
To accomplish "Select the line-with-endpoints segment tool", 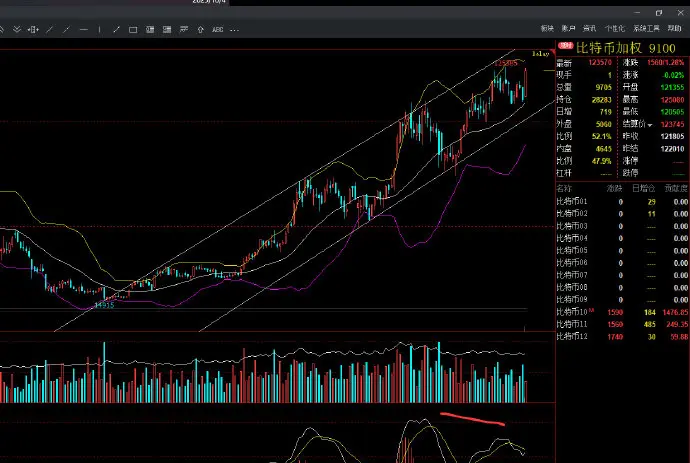I will tap(117, 29).
